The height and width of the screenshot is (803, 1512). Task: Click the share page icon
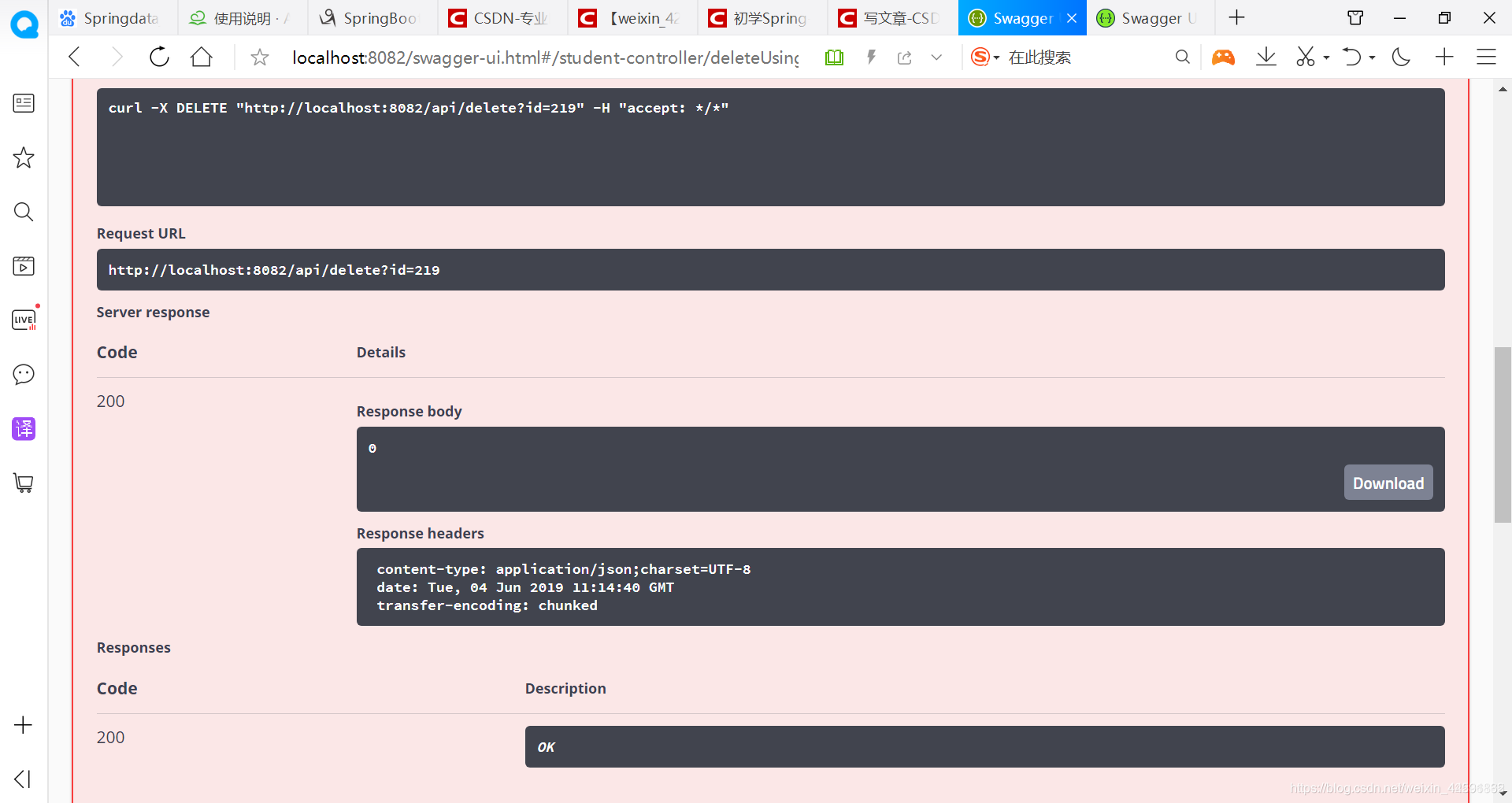(x=905, y=57)
